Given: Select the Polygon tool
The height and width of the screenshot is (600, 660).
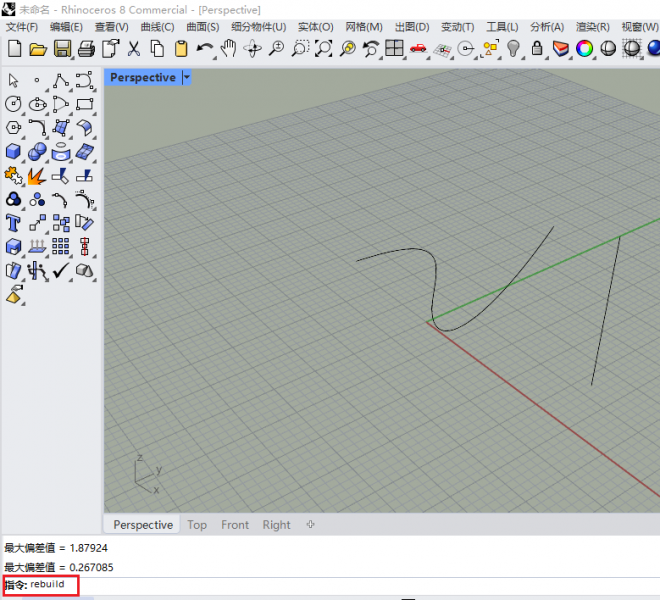Looking at the screenshot, I should 14,128.
